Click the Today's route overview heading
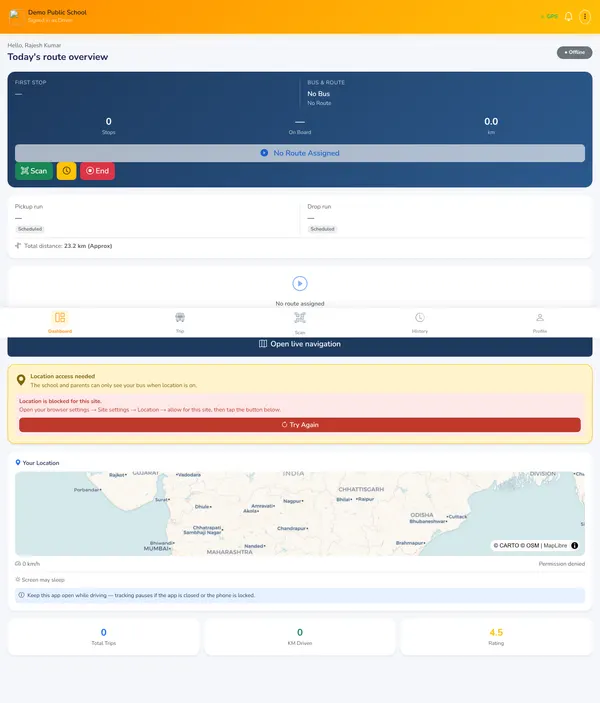Image resolution: width=600 pixels, height=703 pixels. coord(58,57)
